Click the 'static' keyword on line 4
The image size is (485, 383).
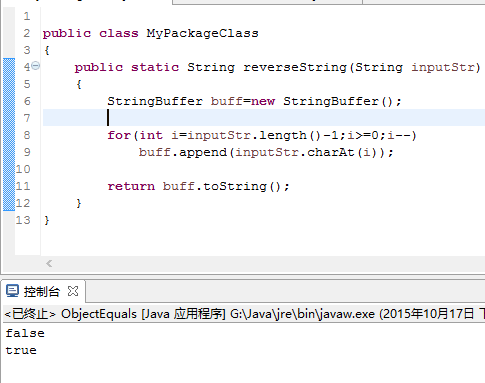click(x=155, y=67)
